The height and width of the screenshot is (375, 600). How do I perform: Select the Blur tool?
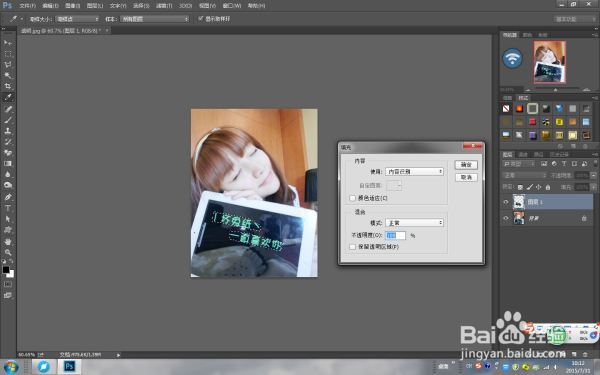8,174
